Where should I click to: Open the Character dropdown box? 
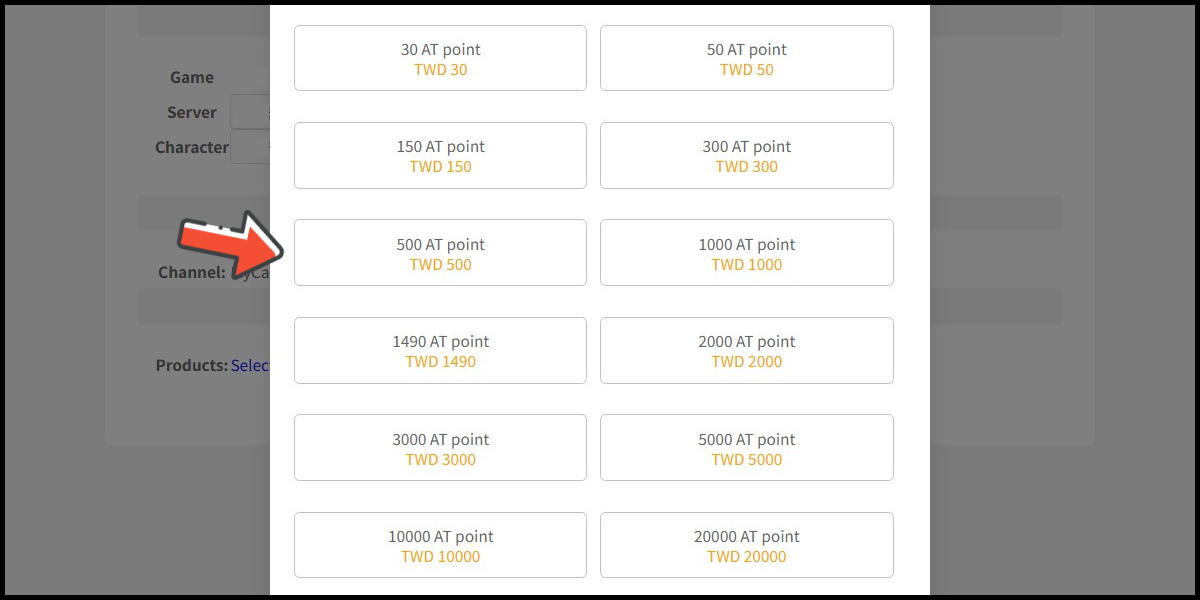(250, 147)
